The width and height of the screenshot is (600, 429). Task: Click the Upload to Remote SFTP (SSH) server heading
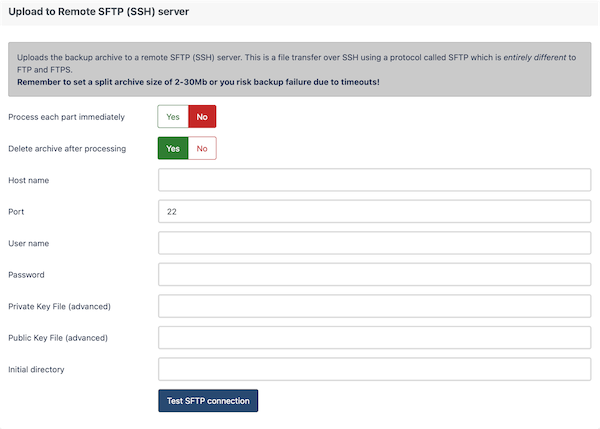coord(99,11)
